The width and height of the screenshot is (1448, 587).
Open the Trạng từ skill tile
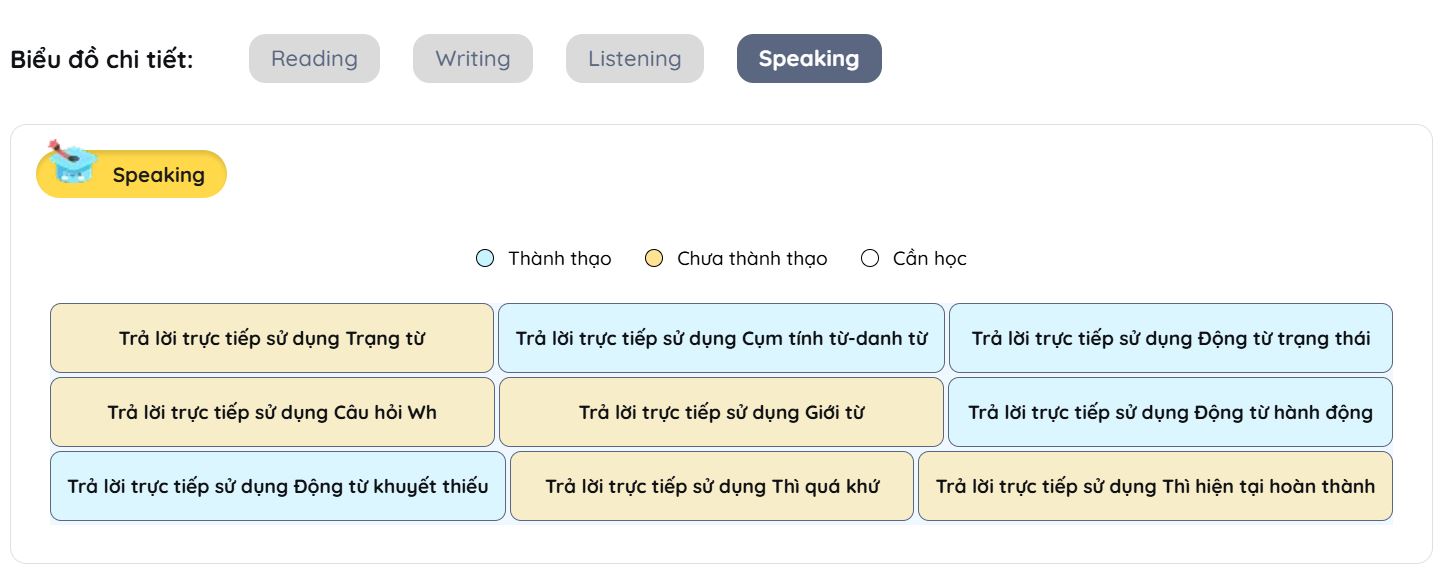point(272,338)
